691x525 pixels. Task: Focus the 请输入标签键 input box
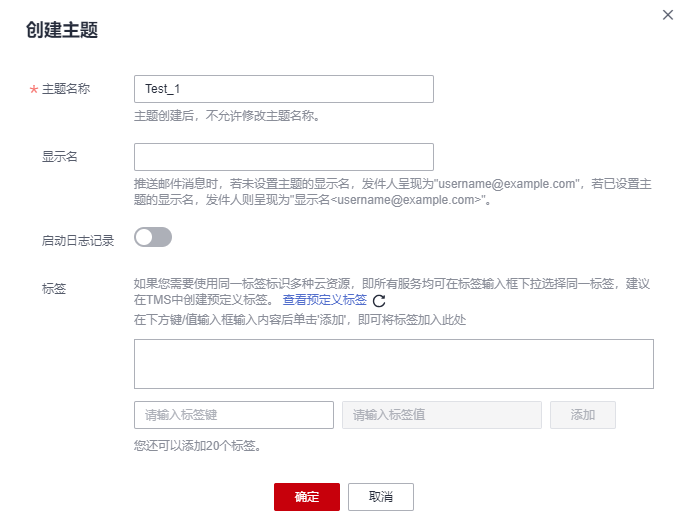[233, 415]
